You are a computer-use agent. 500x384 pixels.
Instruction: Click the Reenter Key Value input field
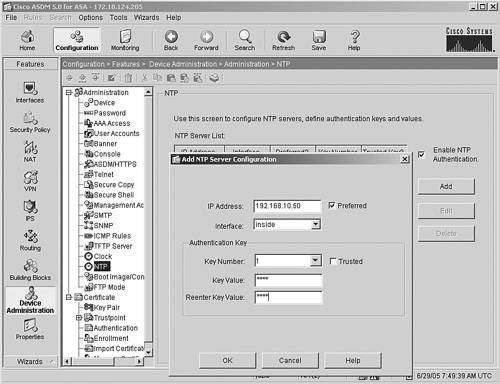pyautogui.click(x=289, y=297)
